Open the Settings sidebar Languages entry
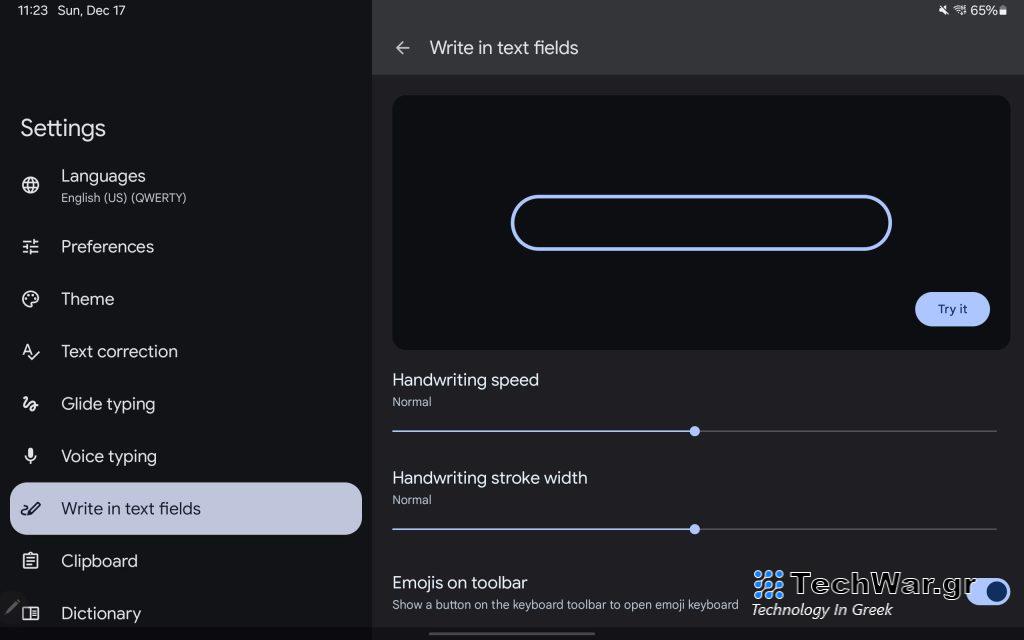The width and height of the screenshot is (1024, 640). pos(103,185)
